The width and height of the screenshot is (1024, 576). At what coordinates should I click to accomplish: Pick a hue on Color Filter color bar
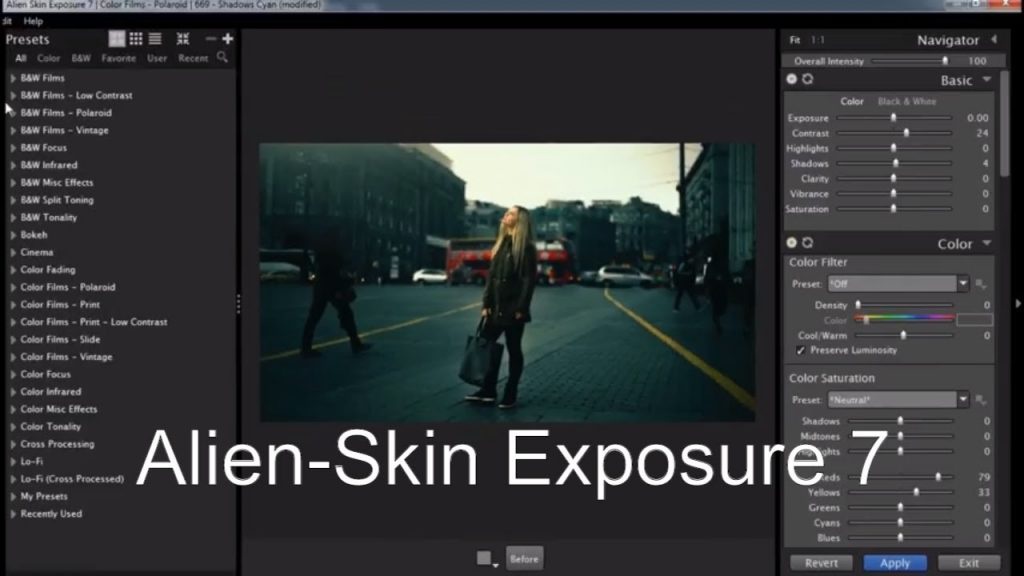(905, 320)
